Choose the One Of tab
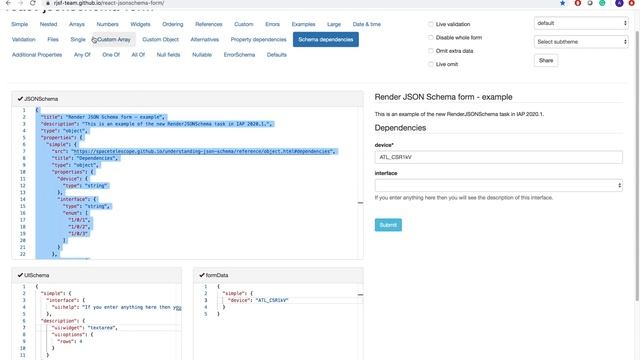The width and height of the screenshot is (640, 360). [x=111, y=55]
